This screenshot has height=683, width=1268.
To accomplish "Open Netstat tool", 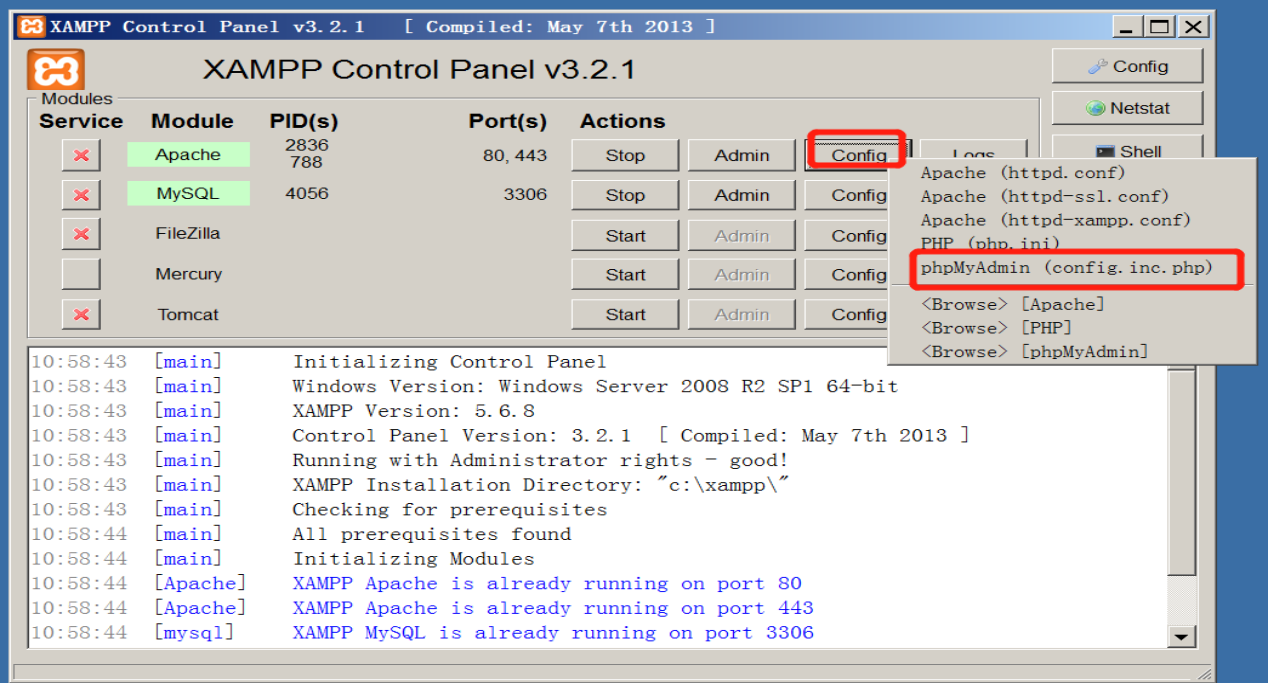I will click(1127, 108).
